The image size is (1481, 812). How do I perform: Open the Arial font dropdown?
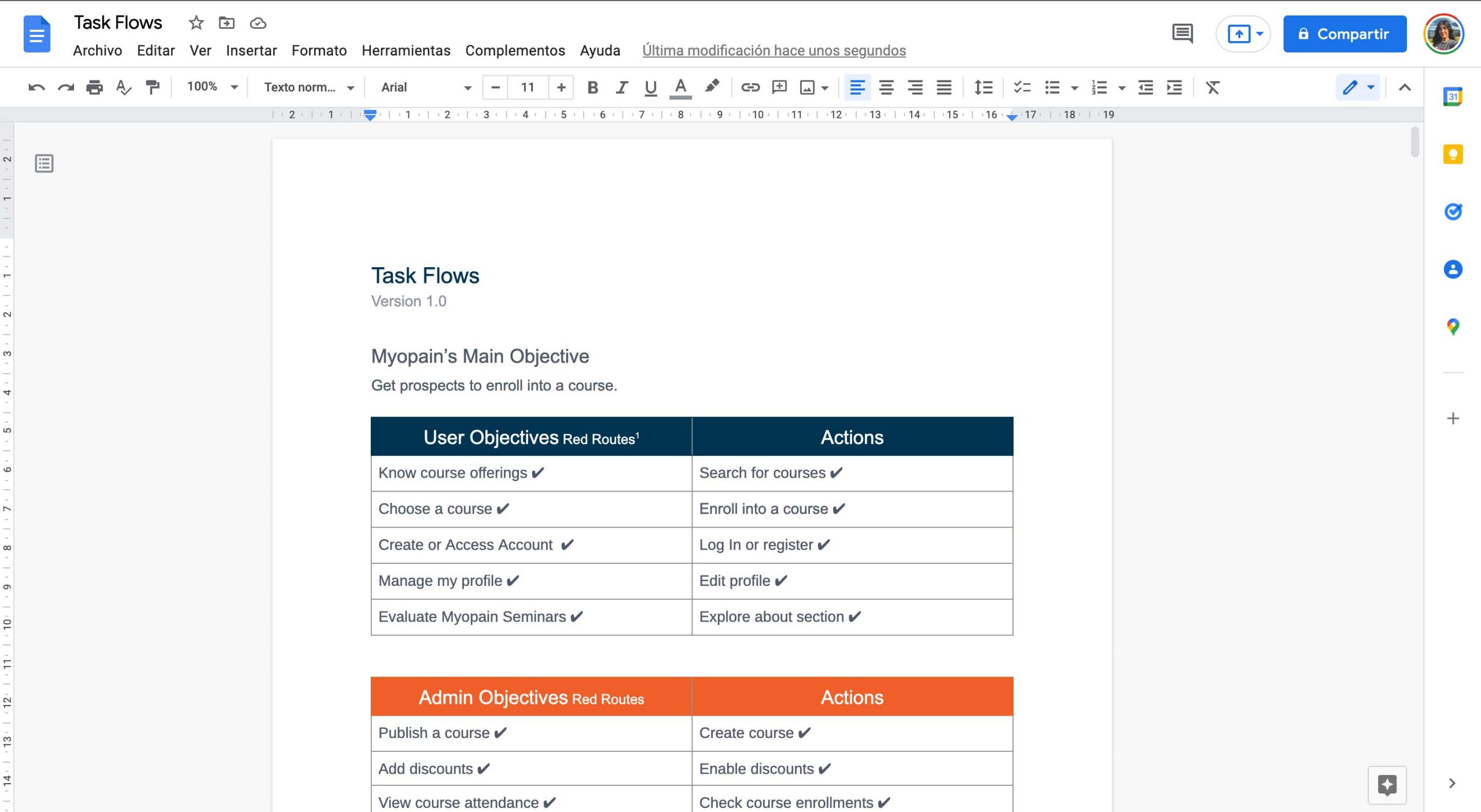point(426,87)
